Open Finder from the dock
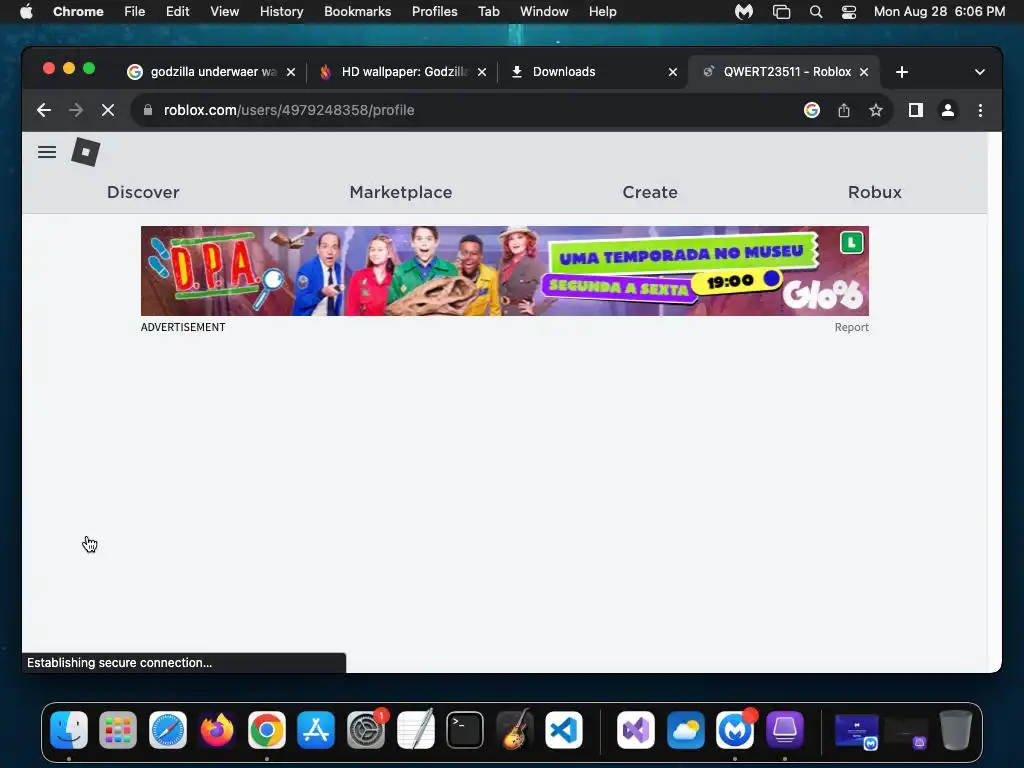The height and width of the screenshot is (768, 1024). [69, 730]
